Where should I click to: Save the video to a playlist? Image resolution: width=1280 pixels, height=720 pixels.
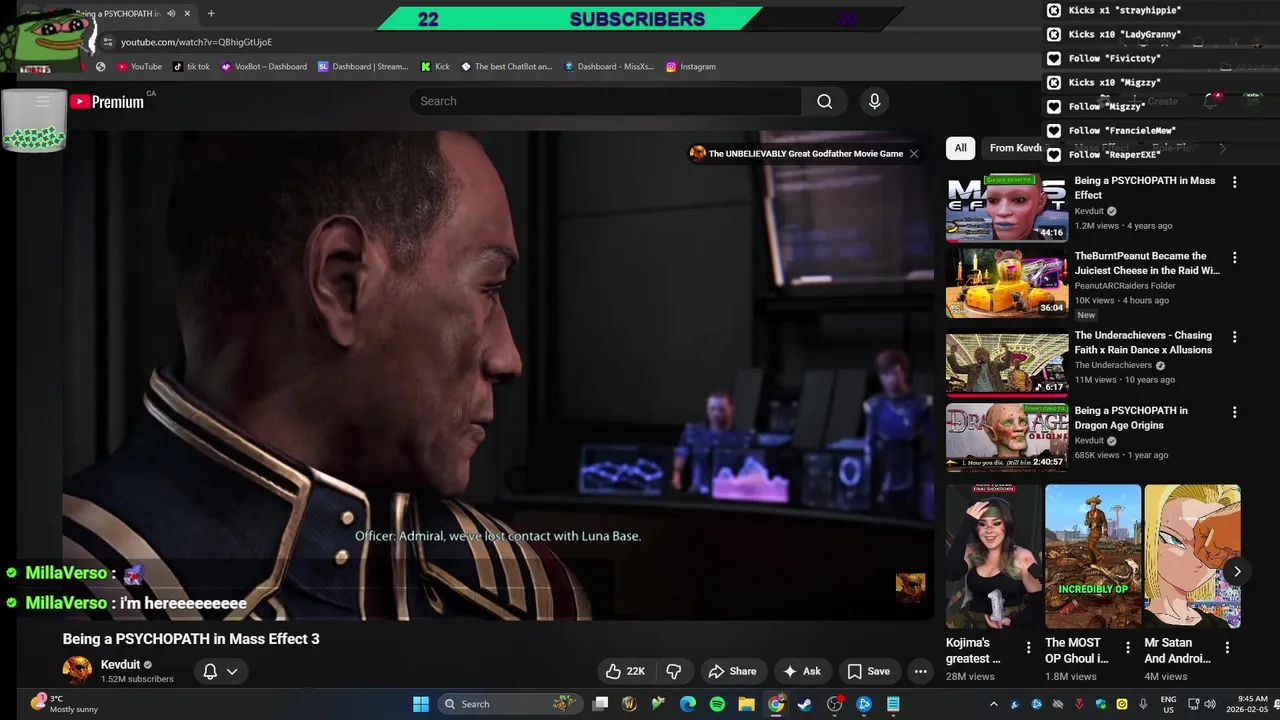[868, 671]
